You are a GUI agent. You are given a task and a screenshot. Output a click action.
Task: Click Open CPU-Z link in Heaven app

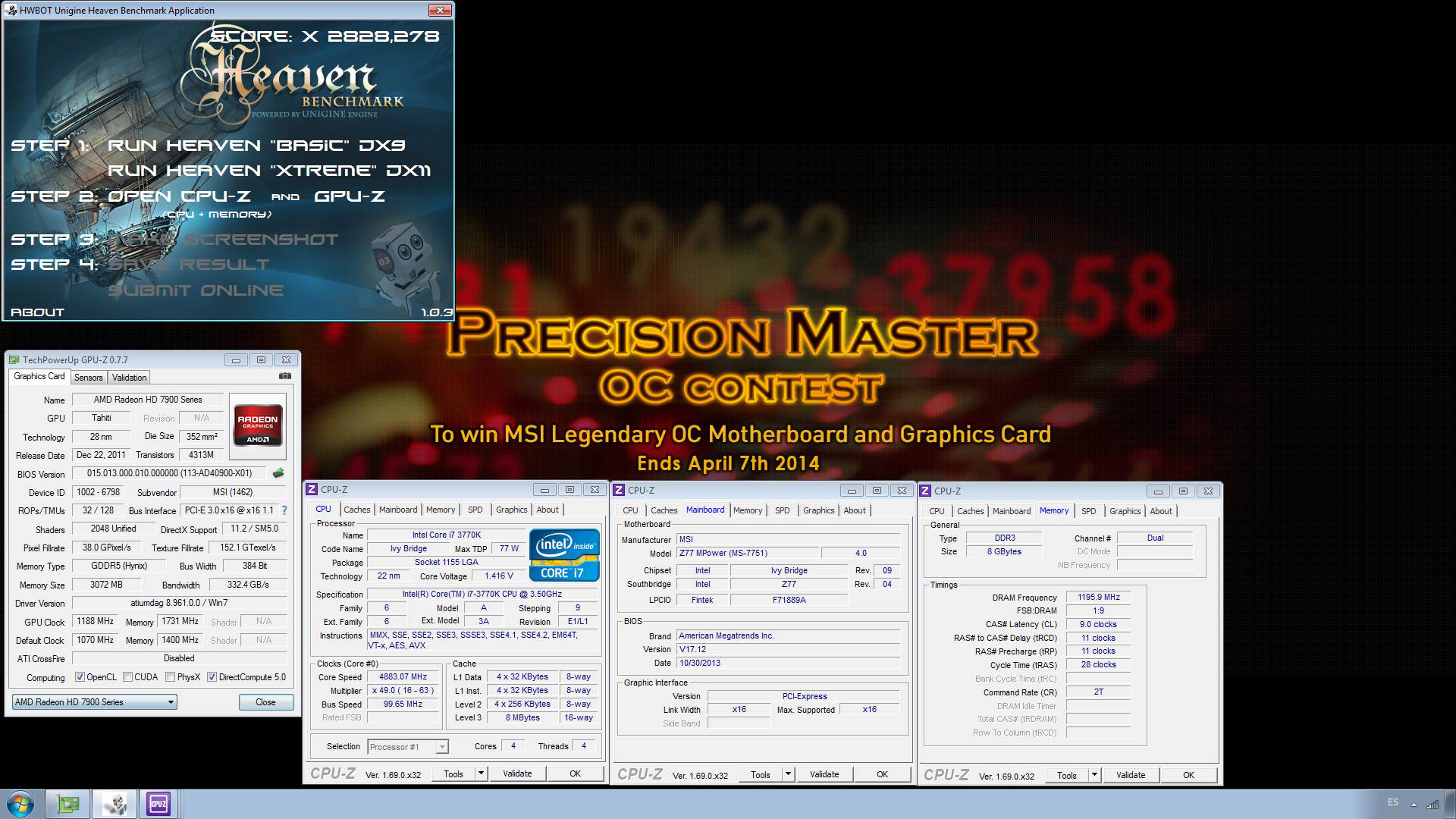179,196
